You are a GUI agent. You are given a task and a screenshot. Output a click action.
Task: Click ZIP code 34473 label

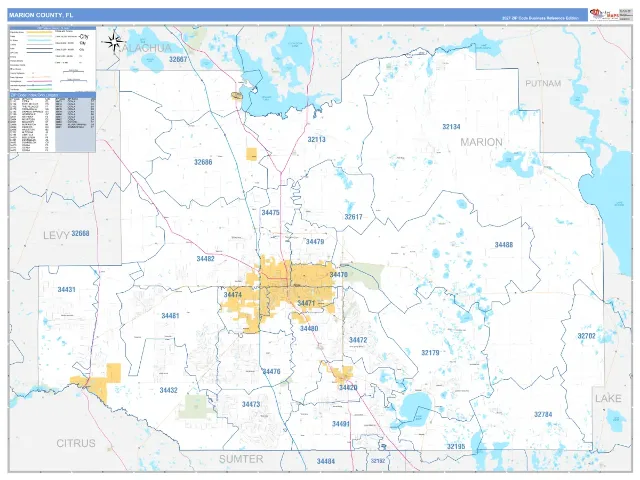[251, 404]
